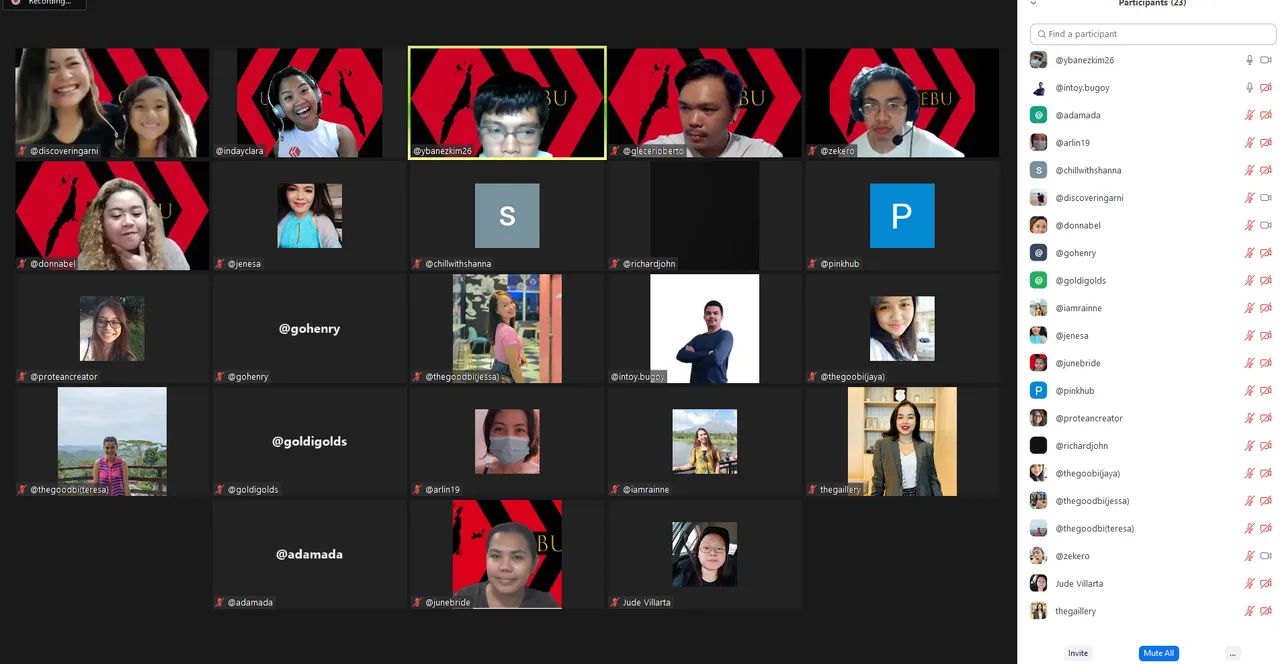This screenshot has width=1280, height=664.
Task: Toggle the camera for @thegoodbi(jessa) in the list
Action: tap(1266, 500)
